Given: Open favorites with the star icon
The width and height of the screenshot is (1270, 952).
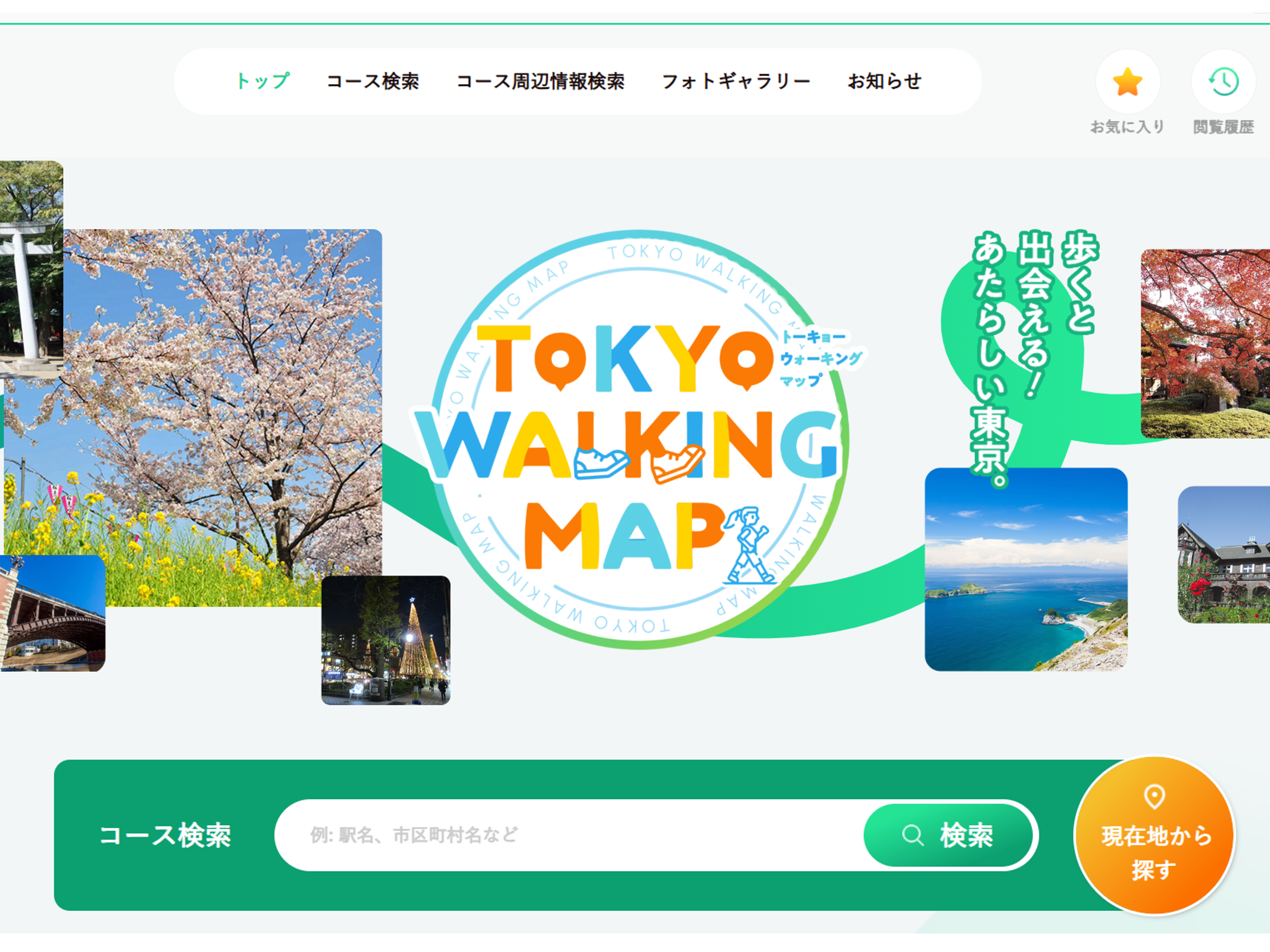Looking at the screenshot, I should 1128,82.
